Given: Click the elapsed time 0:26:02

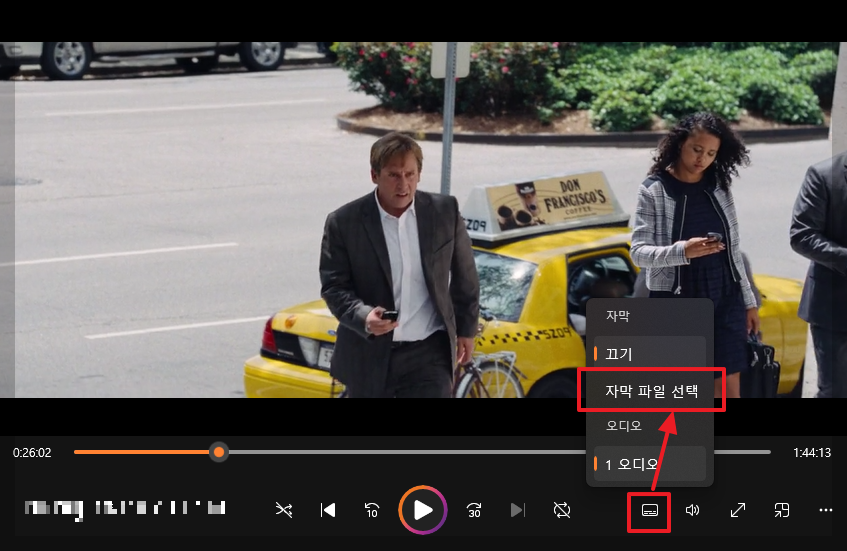Looking at the screenshot, I should [x=32, y=453].
